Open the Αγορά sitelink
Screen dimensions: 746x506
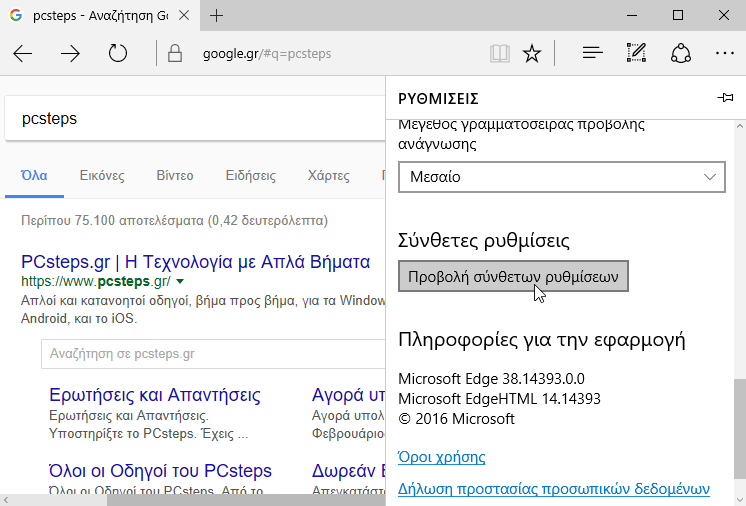[348, 395]
